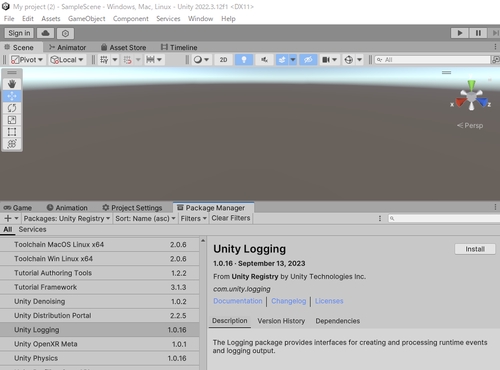Toggle Persp projection label
This screenshot has width=500, height=370.
point(470,125)
